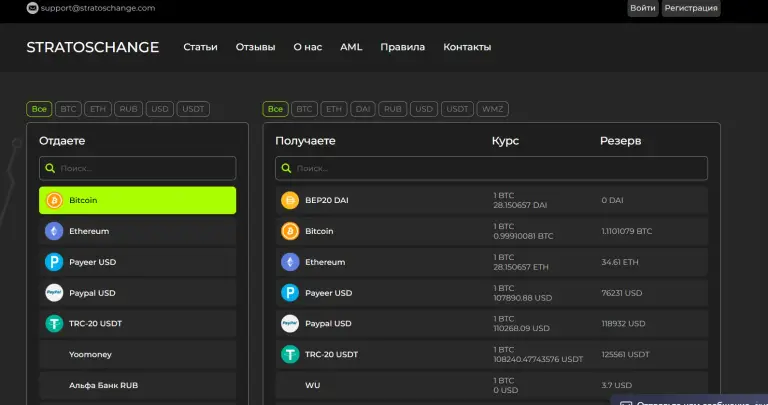The image size is (768, 405).
Task: Click the Paypal USD icon in Получаете list
Action: [290, 324]
